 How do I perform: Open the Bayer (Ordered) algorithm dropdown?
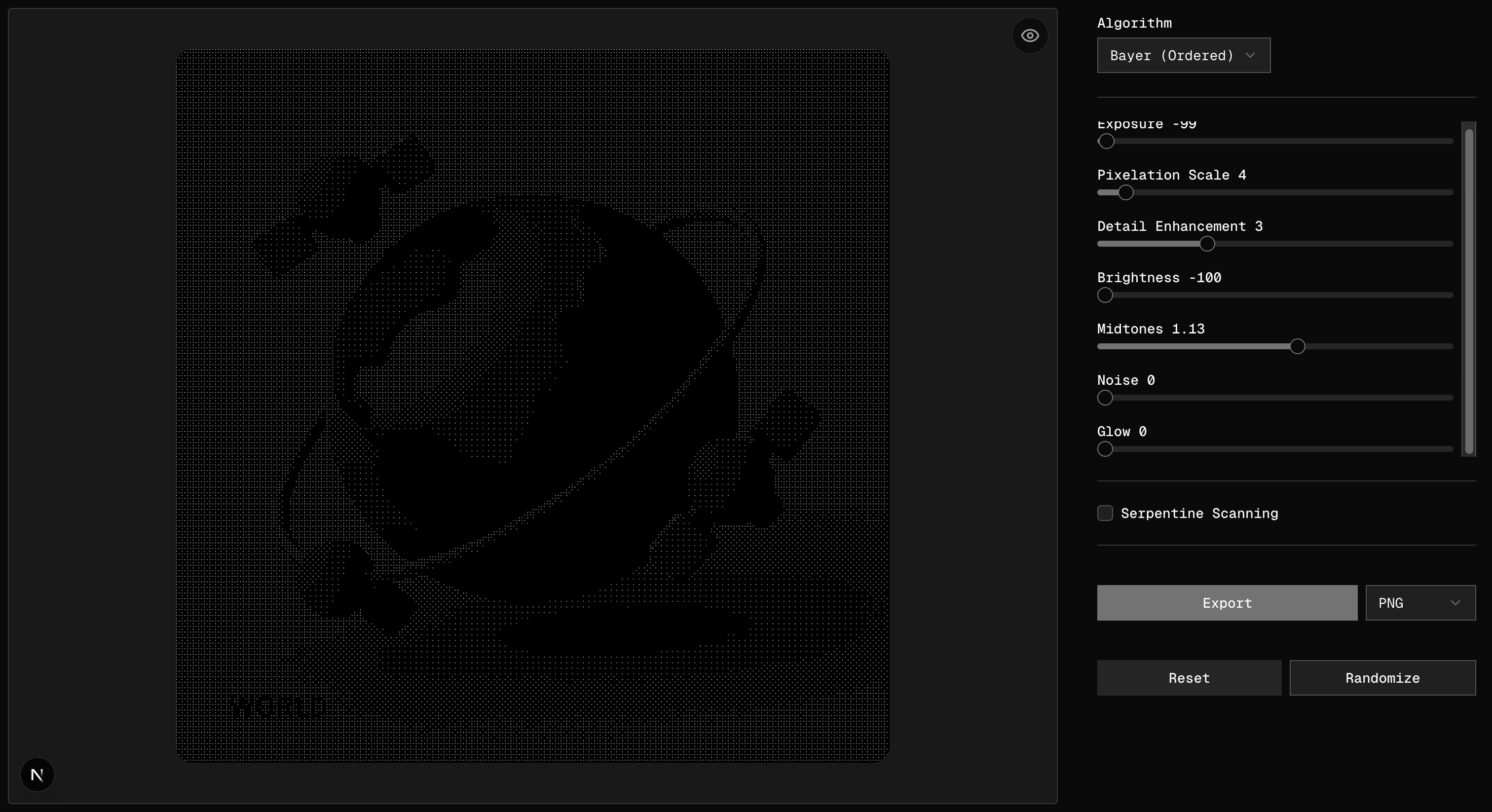[x=1183, y=56]
